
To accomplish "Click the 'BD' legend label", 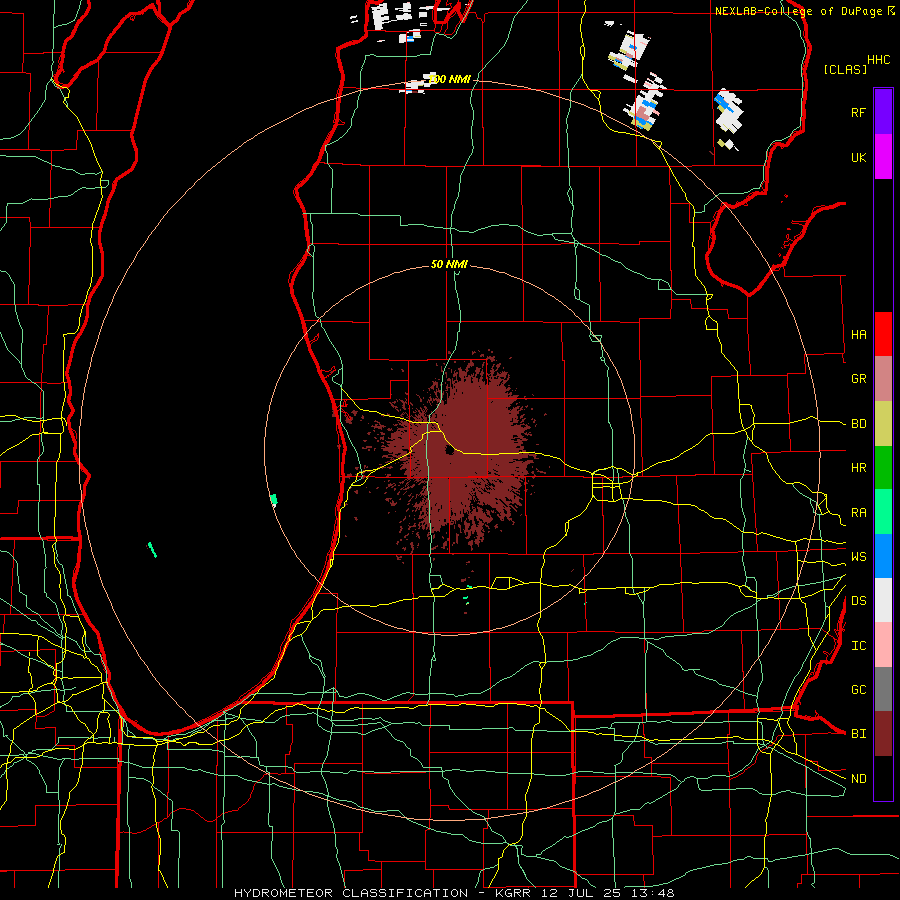I will pyautogui.click(x=859, y=424).
